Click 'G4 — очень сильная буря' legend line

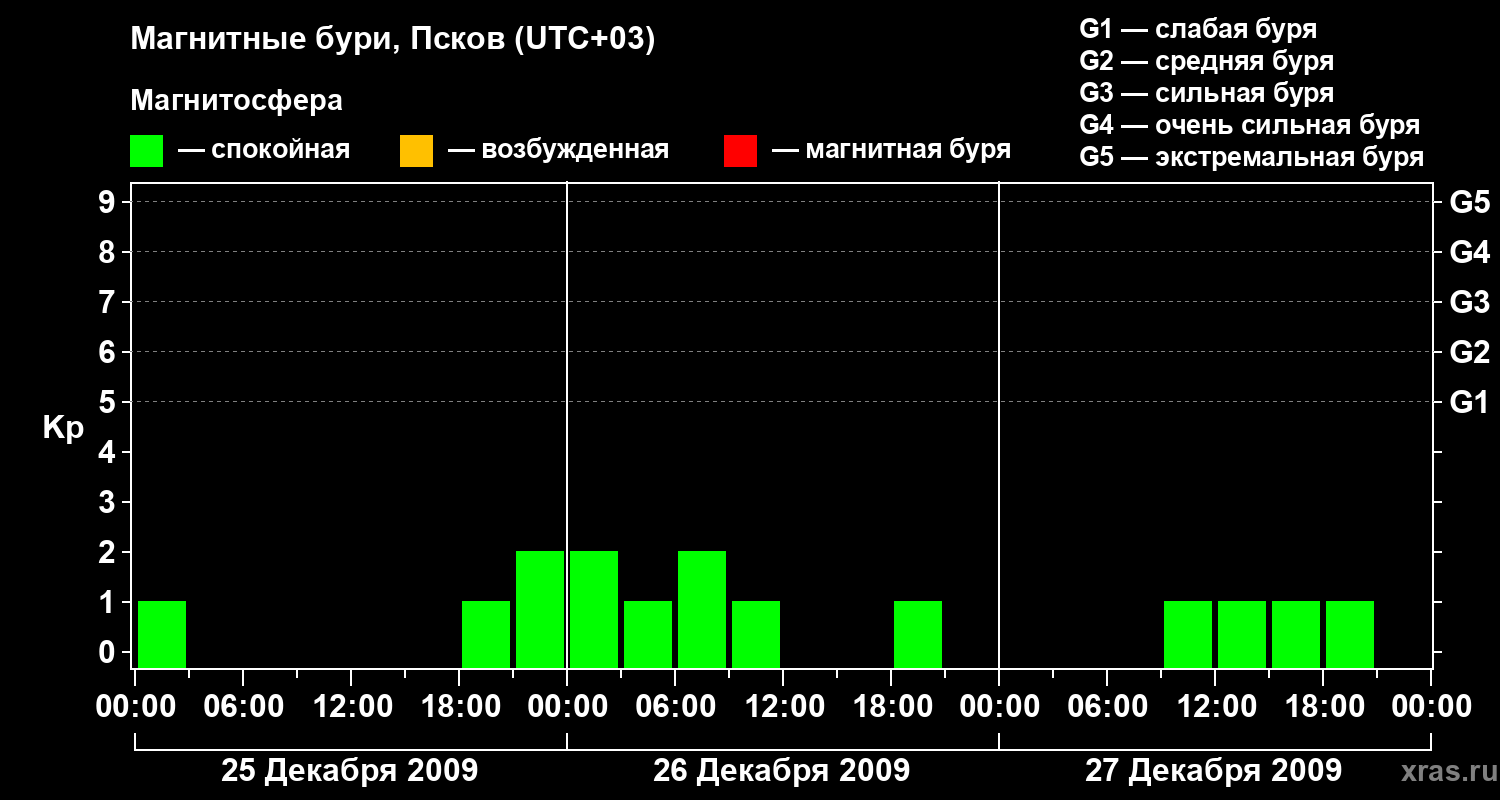[x=1249, y=125]
